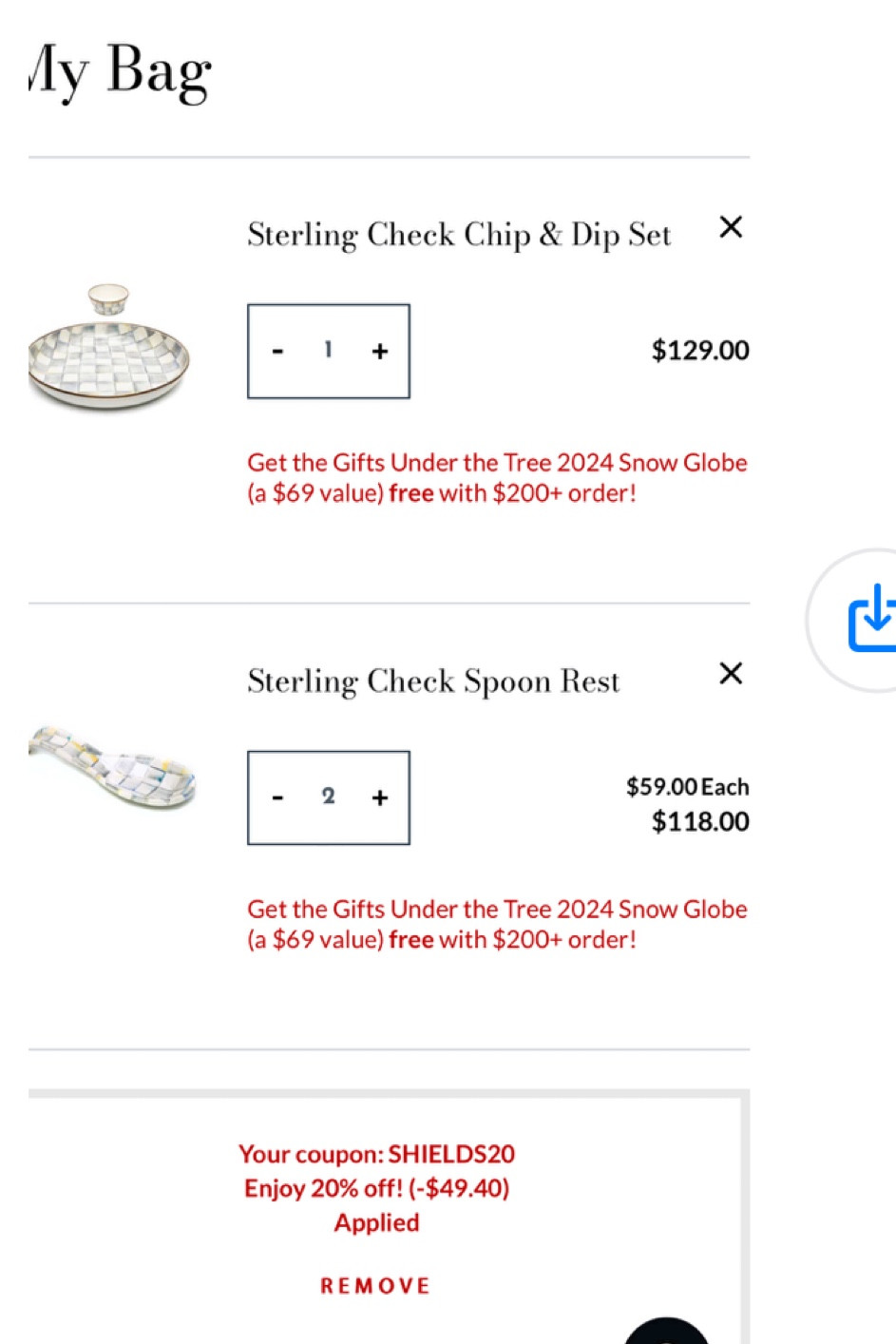Screen dimensions: 896x1344
Task: Click the X to remove the Chip & Dip Set
Action: click(x=731, y=228)
